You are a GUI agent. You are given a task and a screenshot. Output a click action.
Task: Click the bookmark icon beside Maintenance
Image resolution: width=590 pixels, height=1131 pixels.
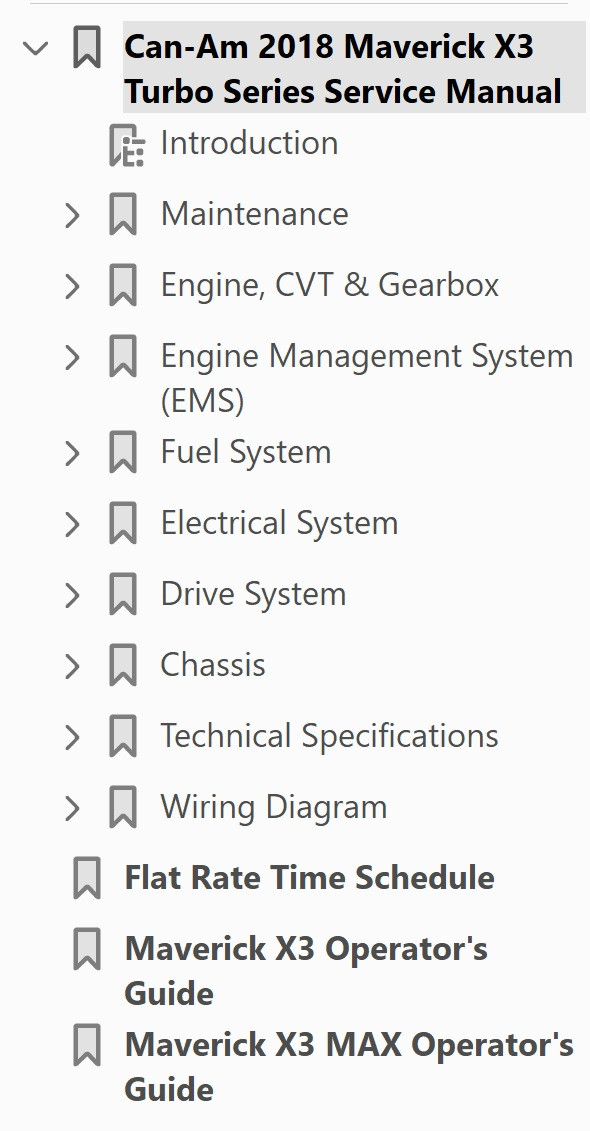[123, 214]
